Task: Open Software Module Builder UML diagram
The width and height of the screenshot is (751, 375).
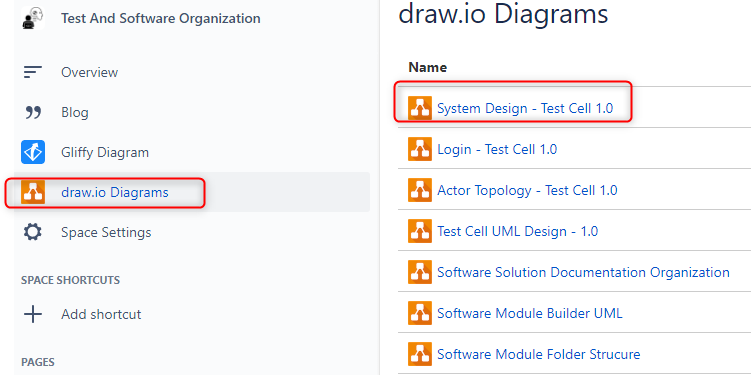Action: 530,314
